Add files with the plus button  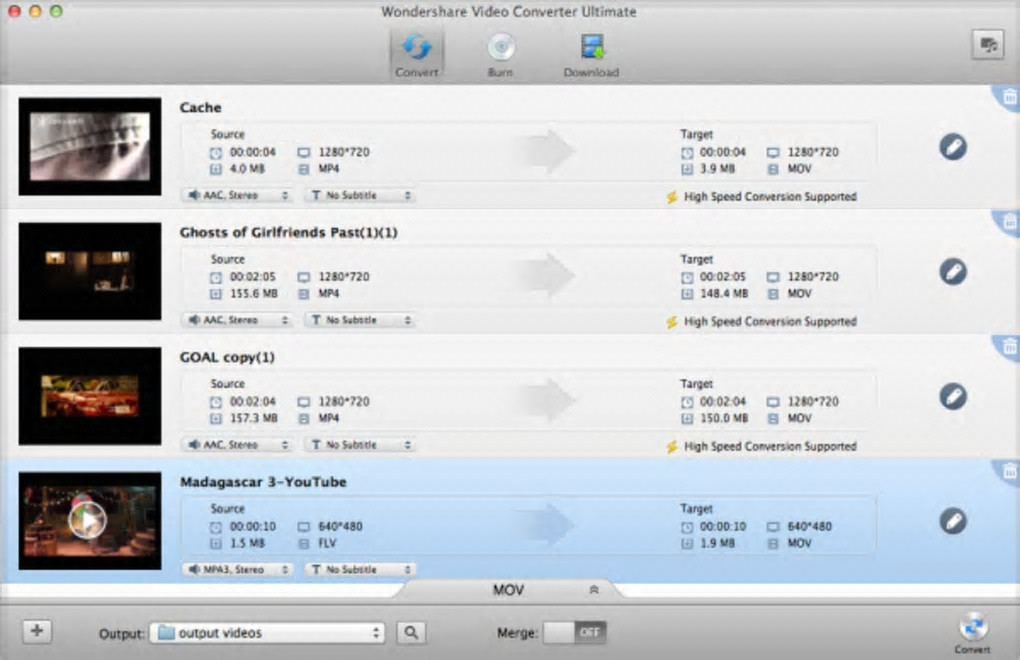pos(37,631)
